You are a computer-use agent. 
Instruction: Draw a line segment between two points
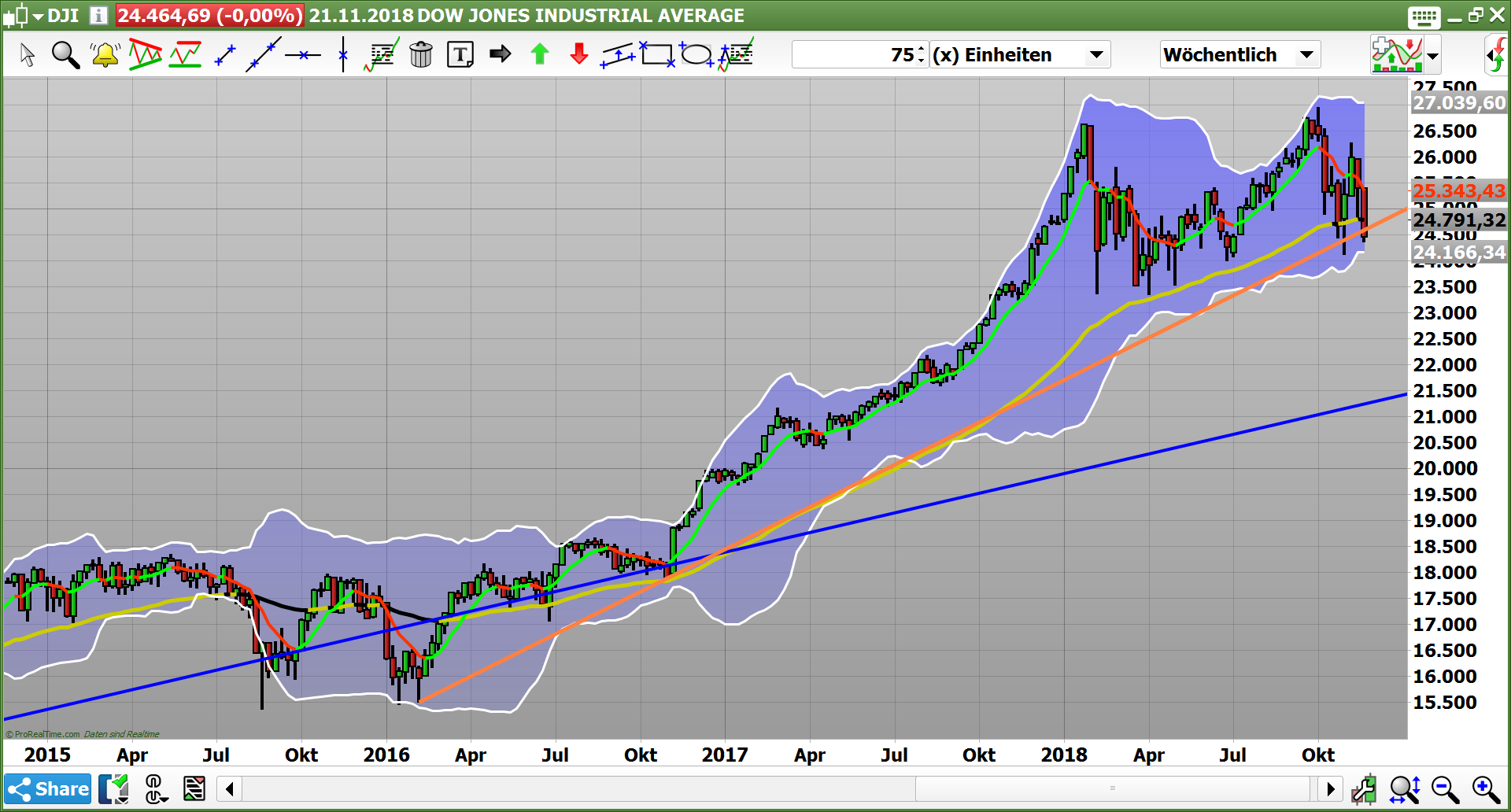pos(225,55)
